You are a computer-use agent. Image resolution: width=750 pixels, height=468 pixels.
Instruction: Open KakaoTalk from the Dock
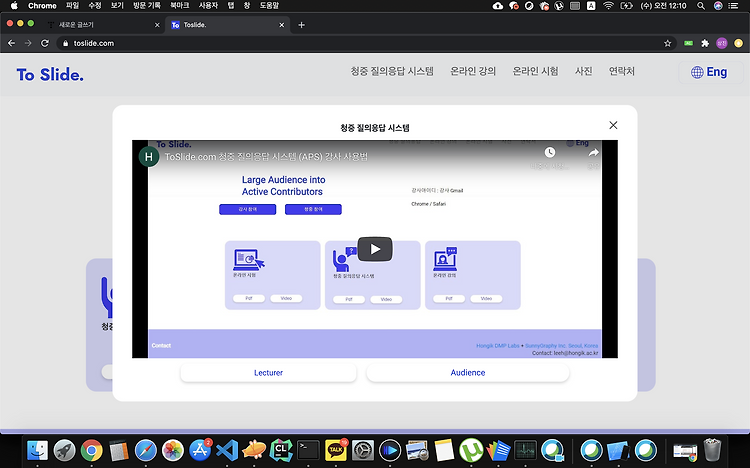tap(336, 450)
